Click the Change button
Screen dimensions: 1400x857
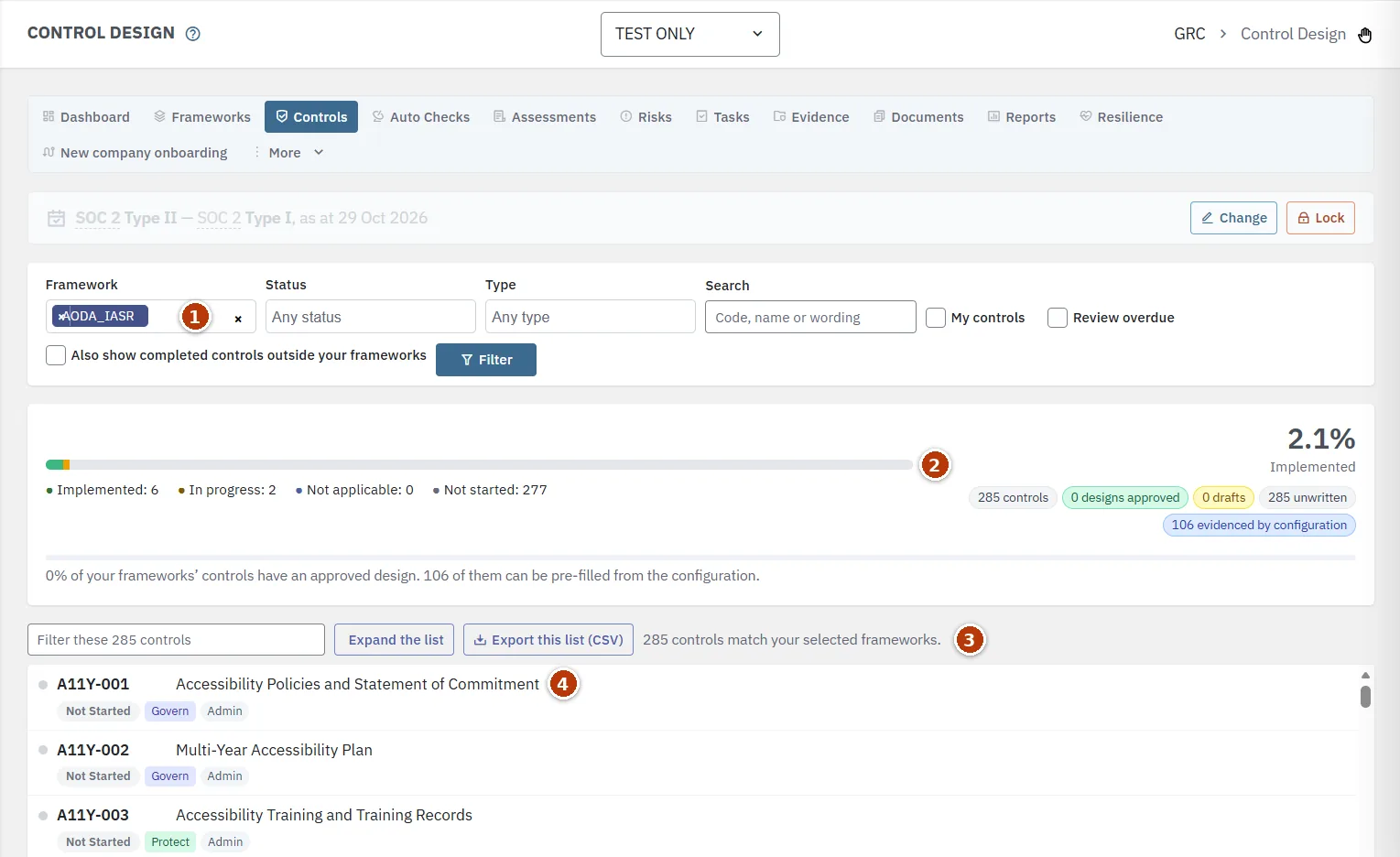pos(1233,218)
